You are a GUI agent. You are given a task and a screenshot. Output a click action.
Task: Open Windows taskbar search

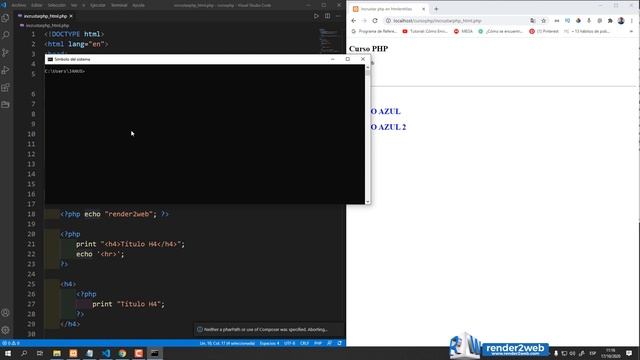point(24,353)
